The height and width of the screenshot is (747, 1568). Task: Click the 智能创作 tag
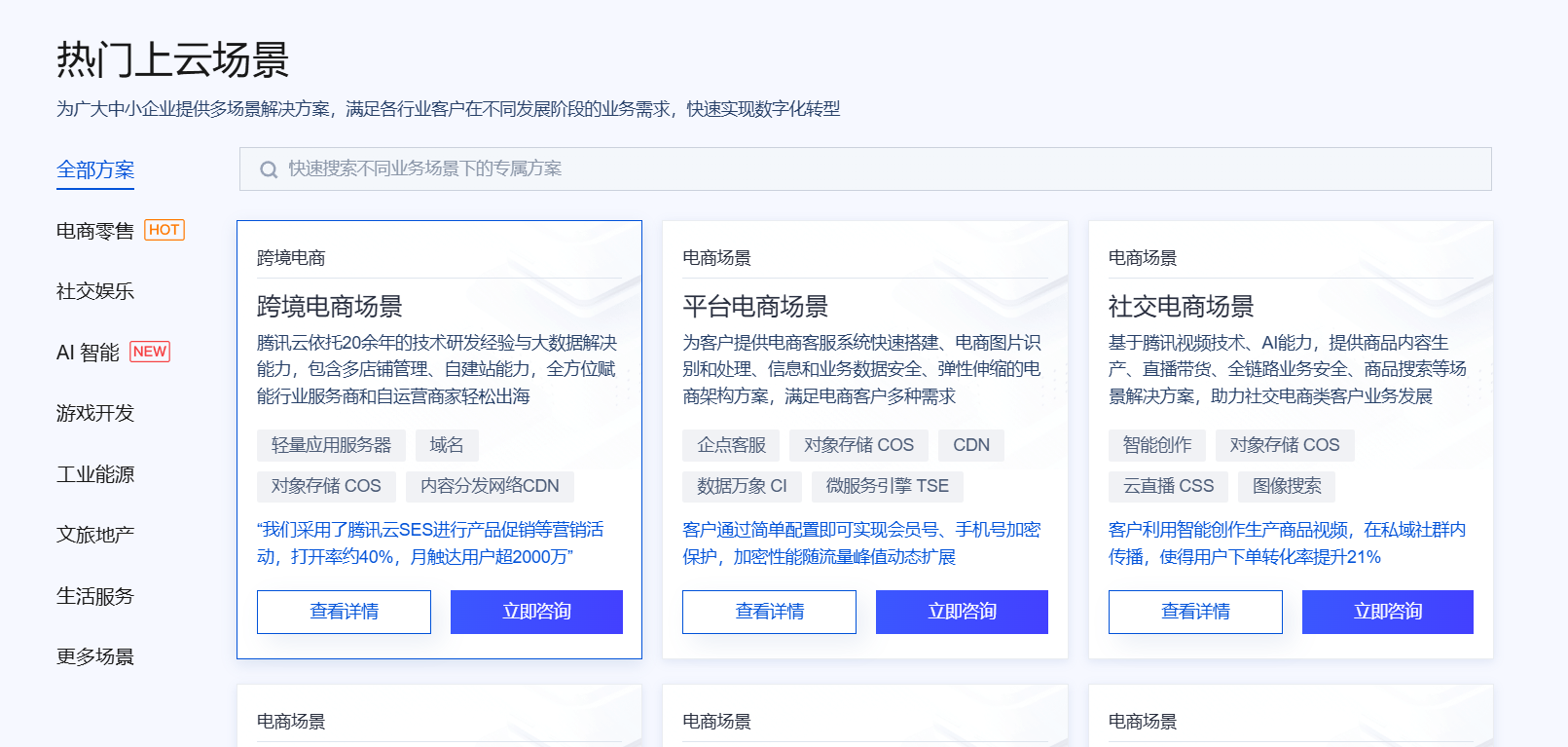[1156, 445]
